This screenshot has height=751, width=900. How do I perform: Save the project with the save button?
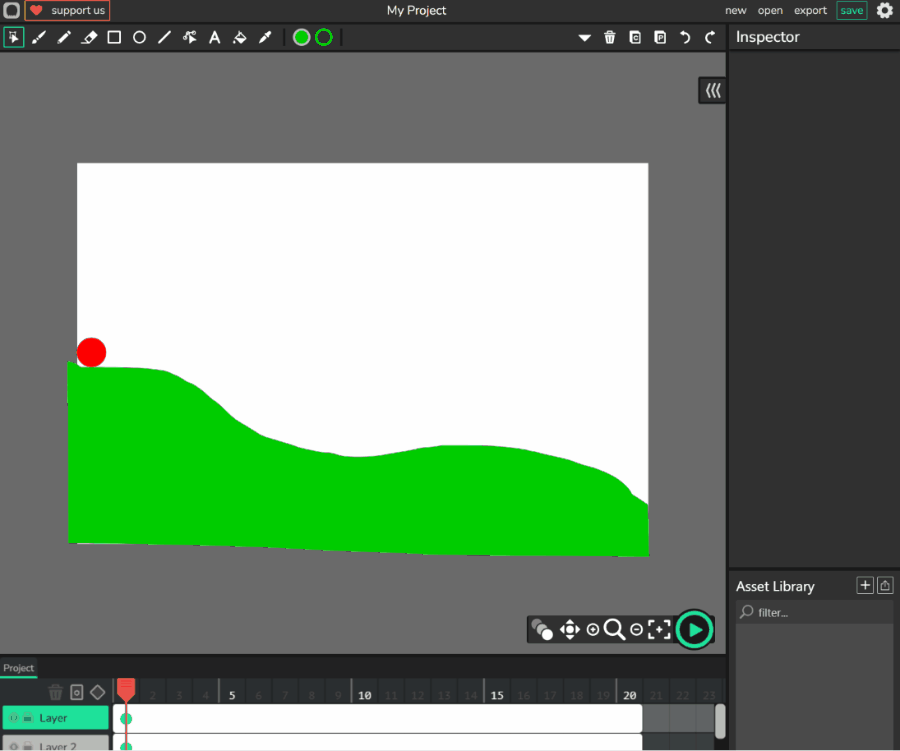pyautogui.click(x=852, y=10)
